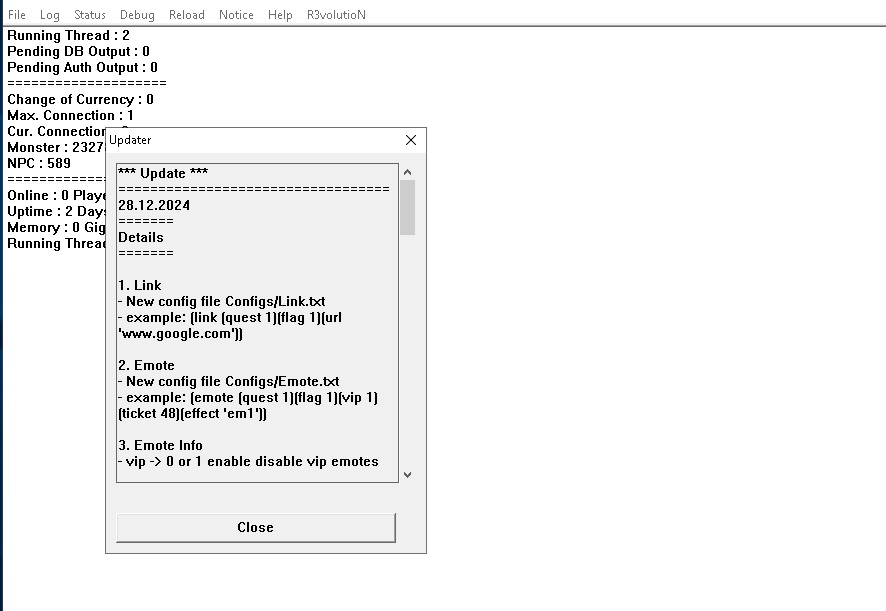Click the '3. Emote Info' heading
Screen dimensions: 886x611
tap(160, 445)
